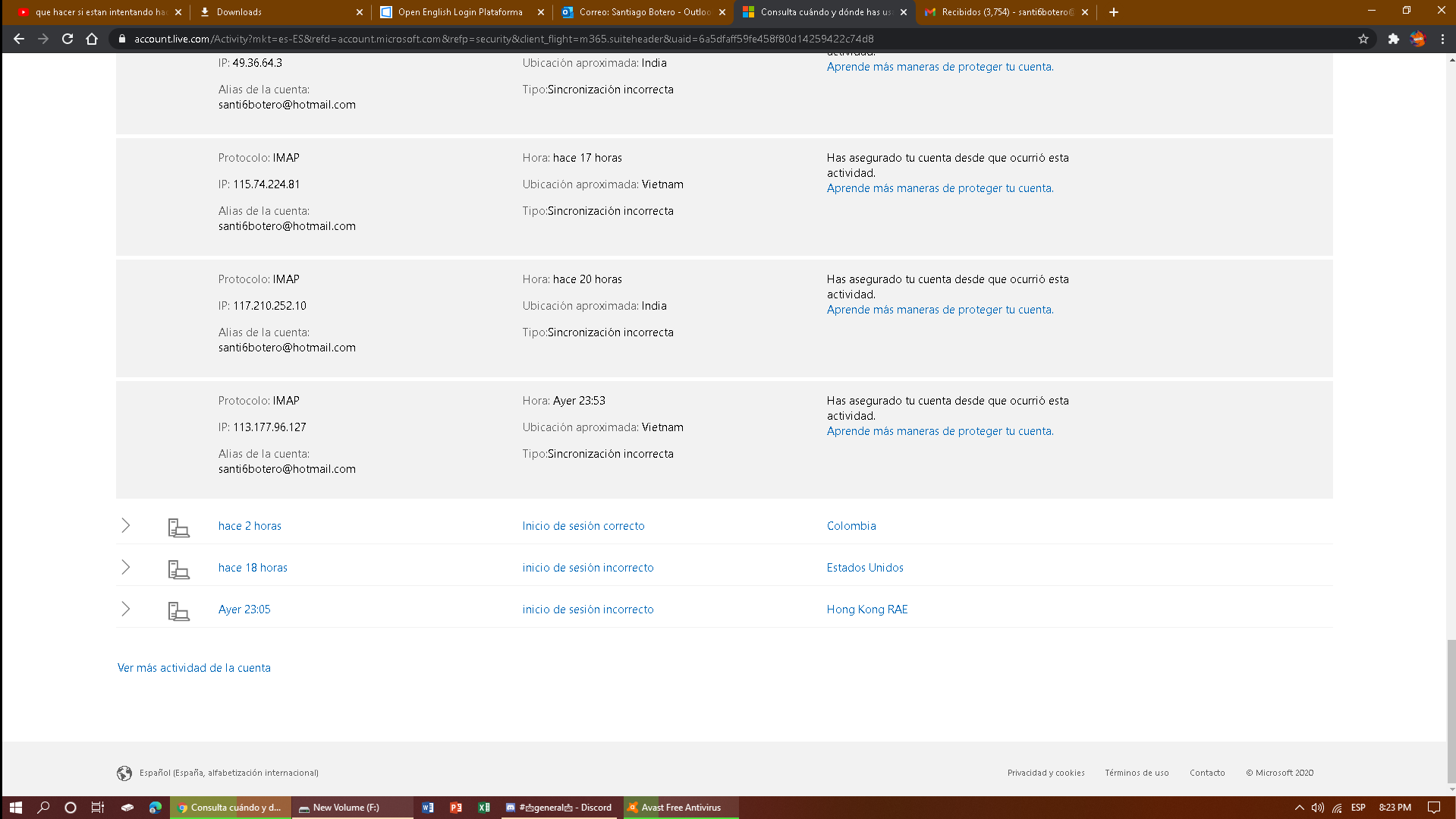Image resolution: width=1456 pixels, height=819 pixels.
Task: Open Word from the taskbar
Action: [428, 808]
